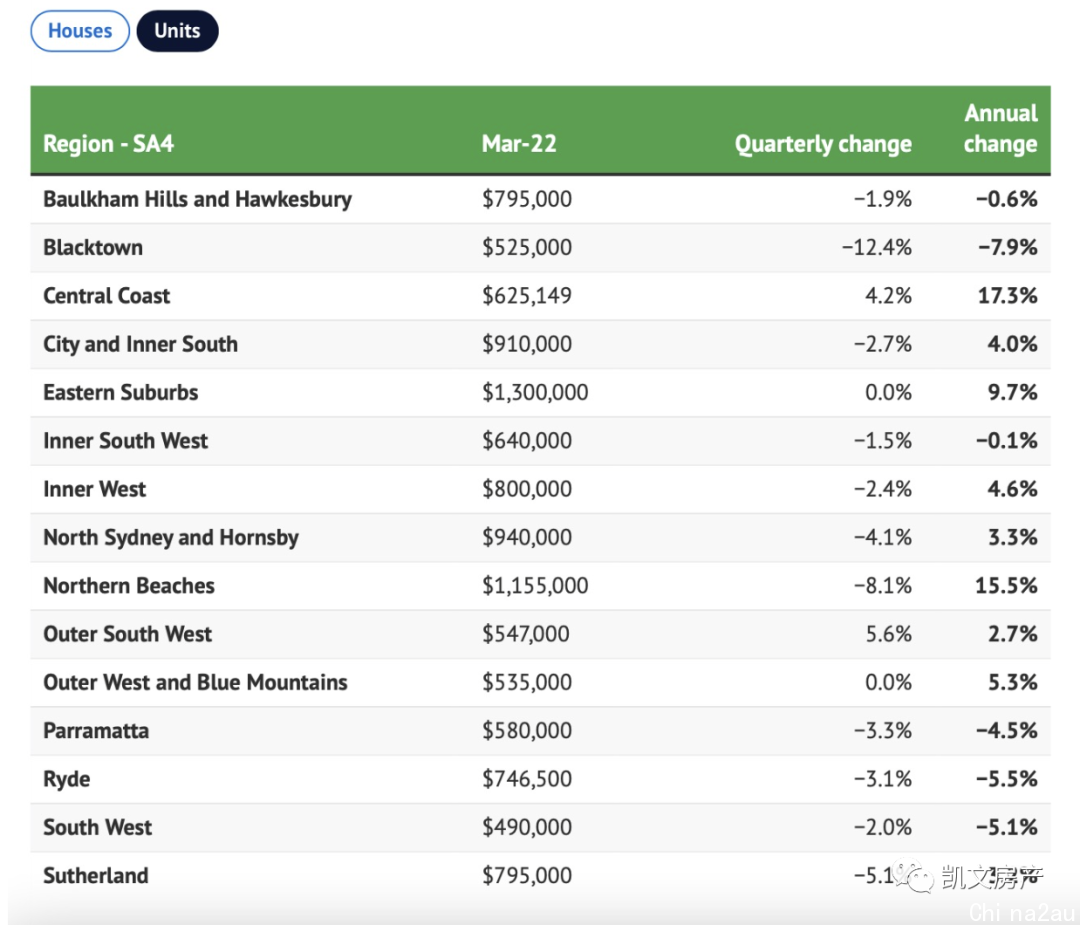The height and width of the screenshot is (925, 1080).
Task: Click Baulkham Hills' −0.6% annual change
Action: click(x=1007, y=199)
